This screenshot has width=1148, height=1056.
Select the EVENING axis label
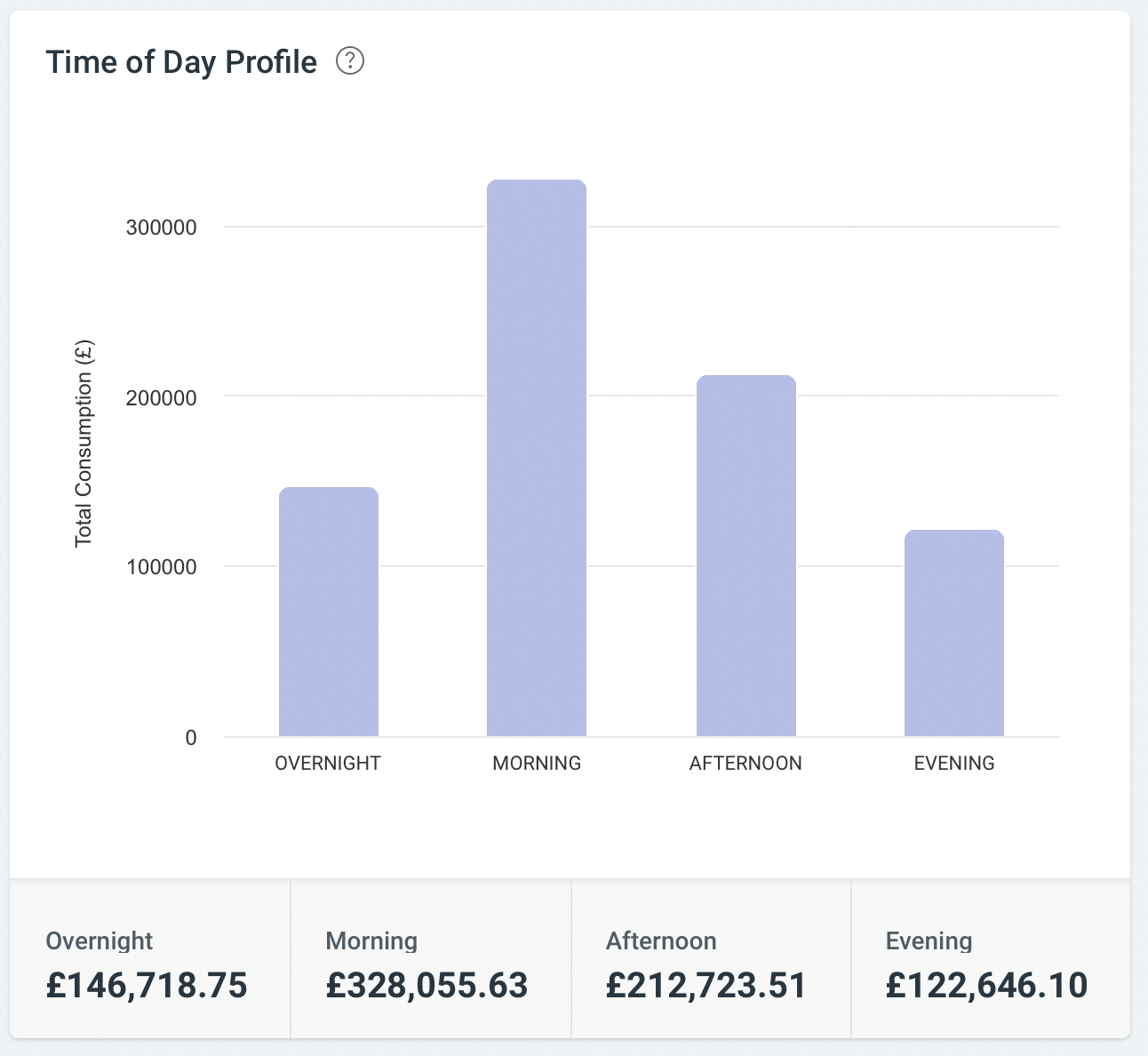pos(954,764)
